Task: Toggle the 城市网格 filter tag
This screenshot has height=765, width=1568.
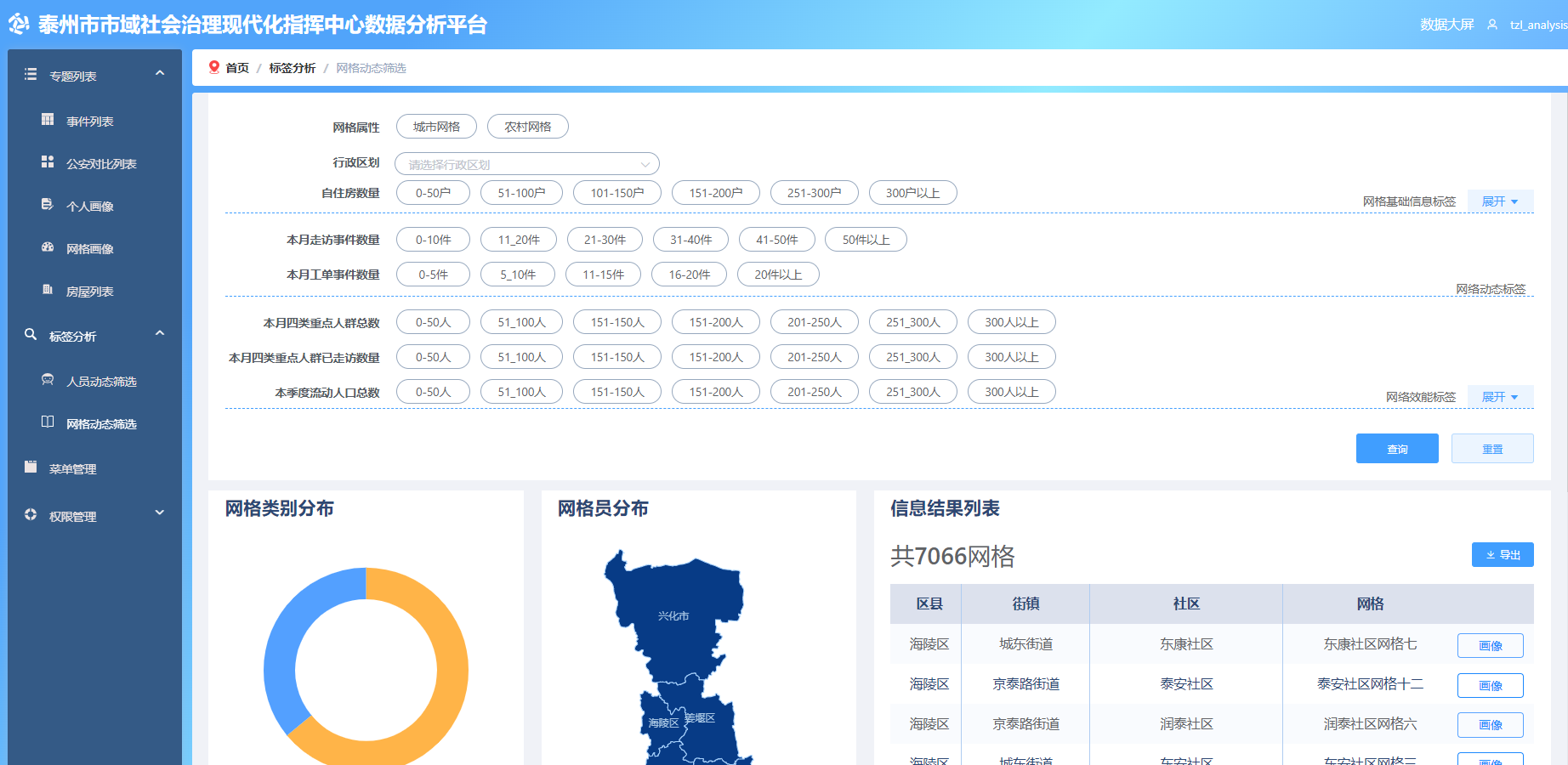Action: tap(436, 127)
